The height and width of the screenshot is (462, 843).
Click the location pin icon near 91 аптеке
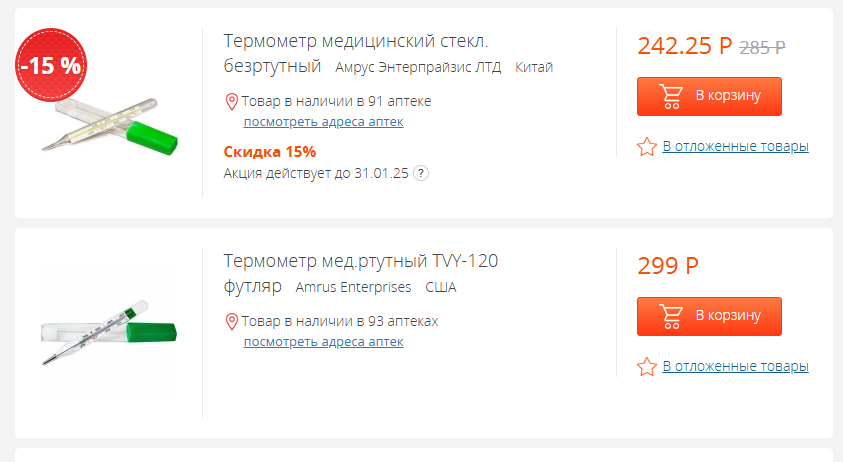pyautogui.click(x=231, y=101)
